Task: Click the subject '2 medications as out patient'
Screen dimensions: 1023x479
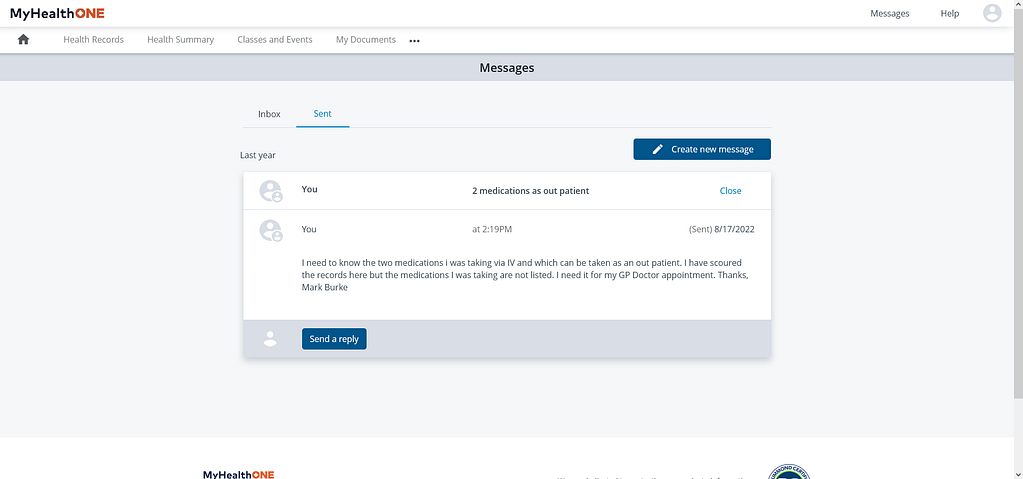Action: (x=530, y=191)
